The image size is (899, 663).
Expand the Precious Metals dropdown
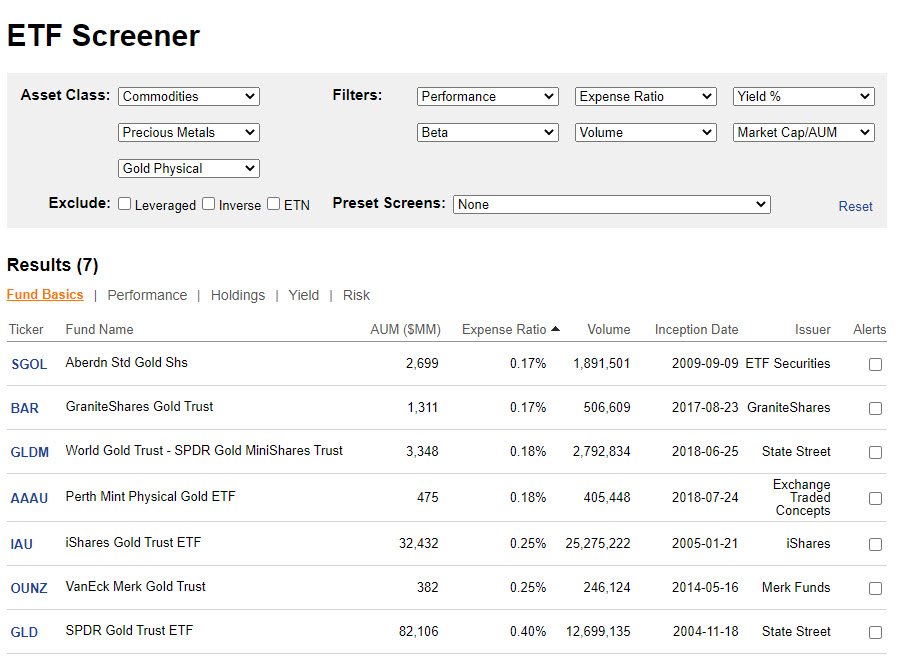189,133
